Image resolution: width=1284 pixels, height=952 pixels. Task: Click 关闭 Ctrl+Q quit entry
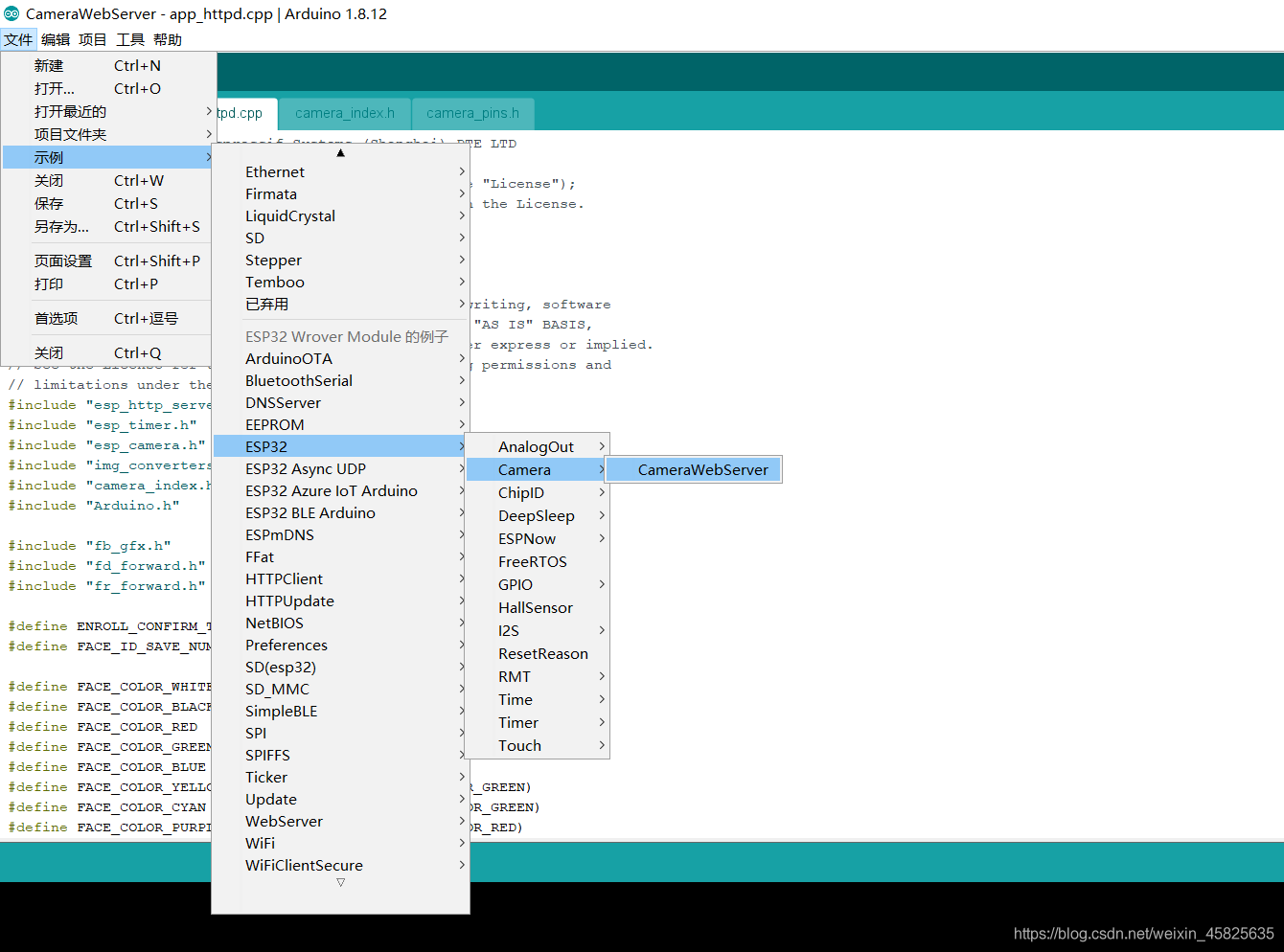[108, 352]
